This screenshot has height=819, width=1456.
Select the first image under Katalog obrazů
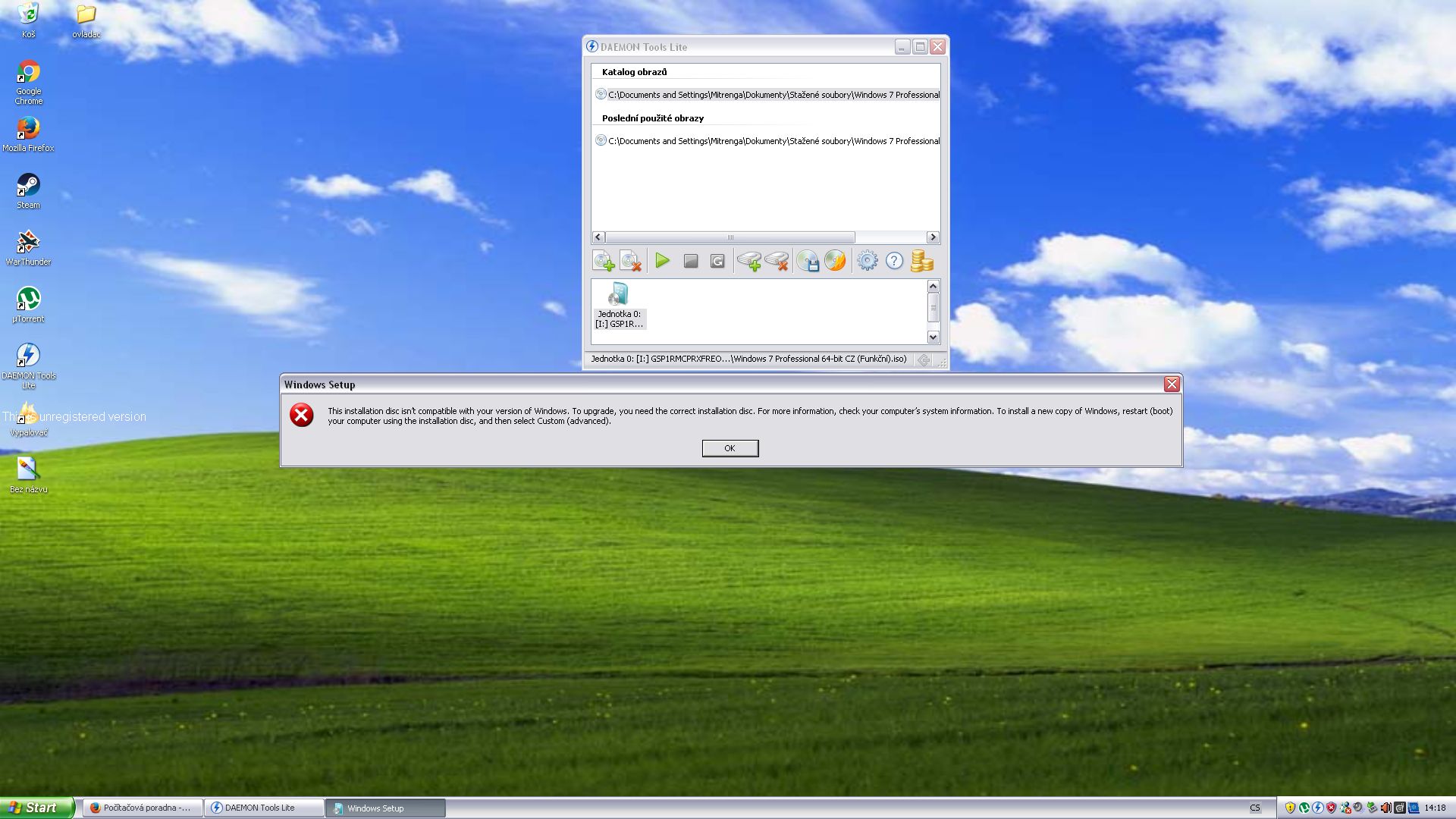point(766,95)
